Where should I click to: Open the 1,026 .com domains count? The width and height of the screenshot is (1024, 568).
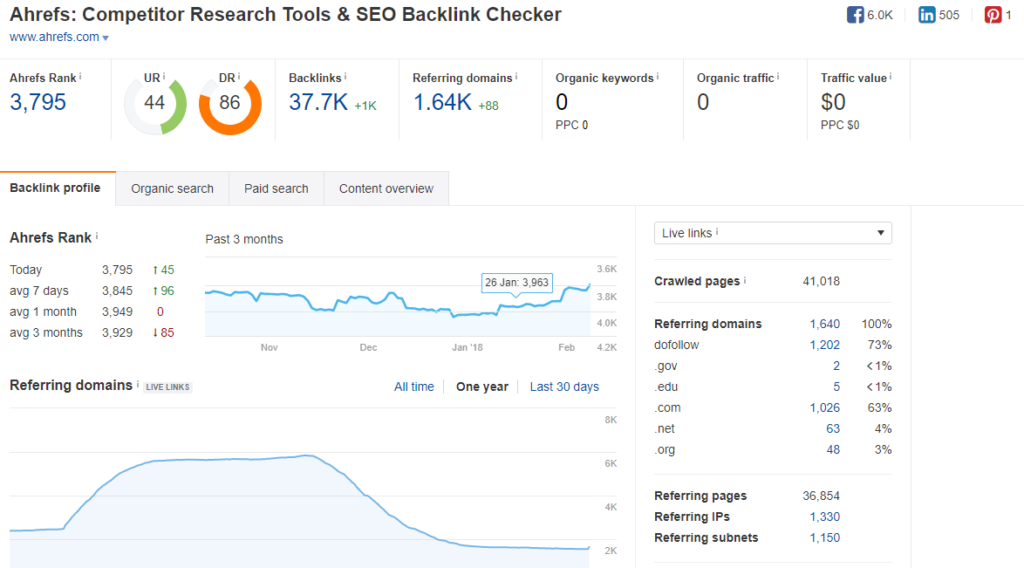tap(825, 407)
